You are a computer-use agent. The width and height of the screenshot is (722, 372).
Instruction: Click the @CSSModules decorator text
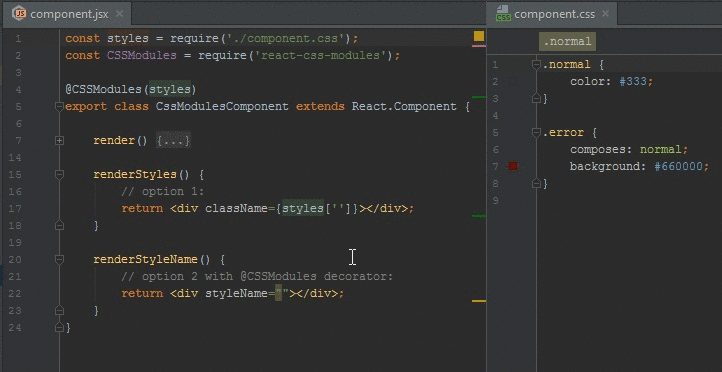(104, 89)
